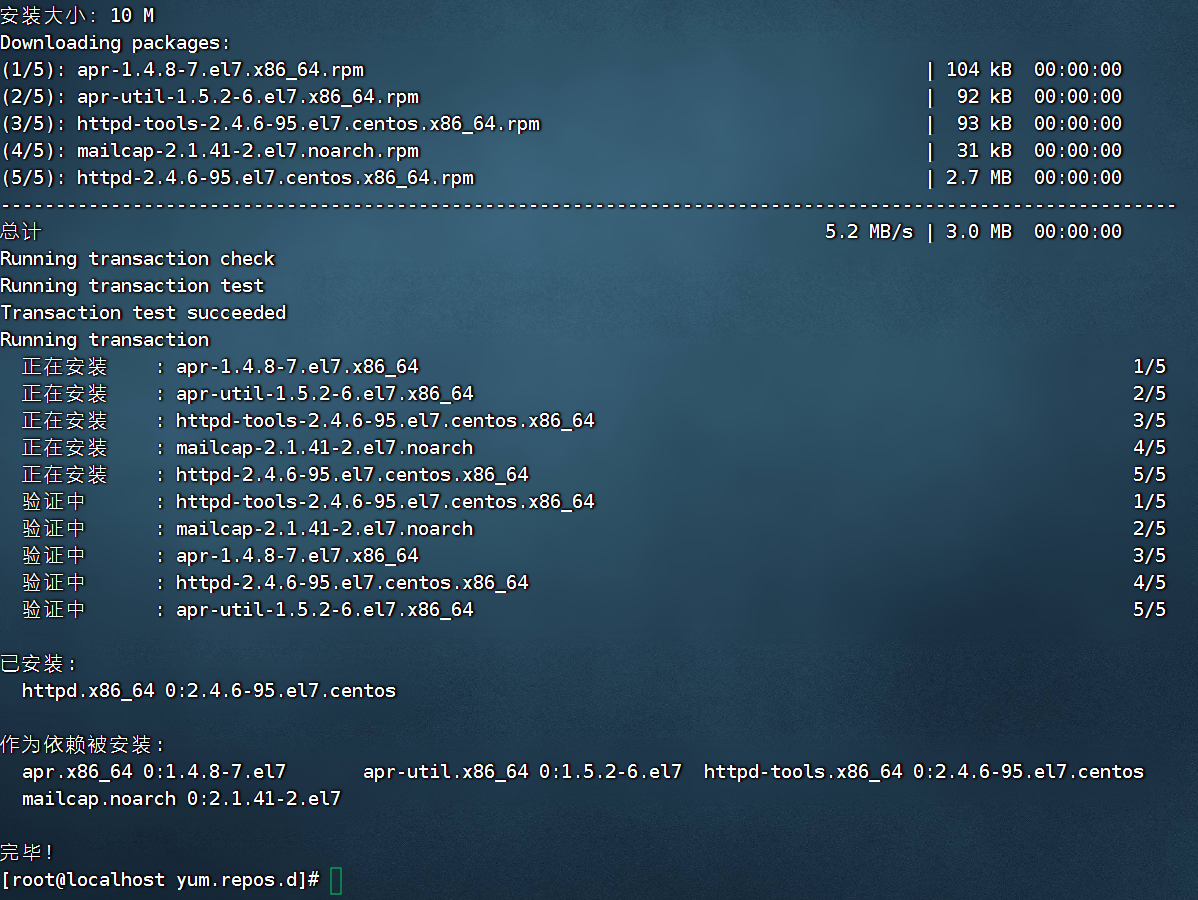Click httpd-tools.x86_64 0:2.4.6-95.el7.centos dependency entry
1198x900 pixels.
pos(923,772)
